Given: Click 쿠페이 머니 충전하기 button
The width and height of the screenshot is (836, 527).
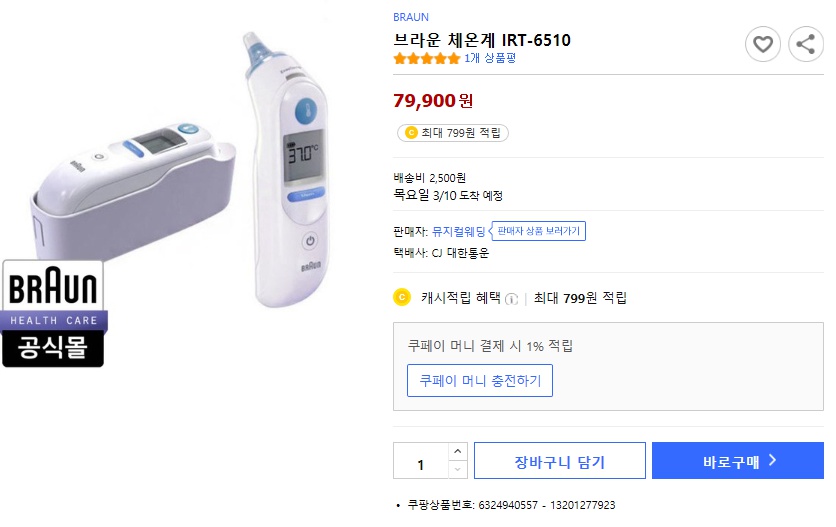Looking at the screenshot, I should 480,380.
